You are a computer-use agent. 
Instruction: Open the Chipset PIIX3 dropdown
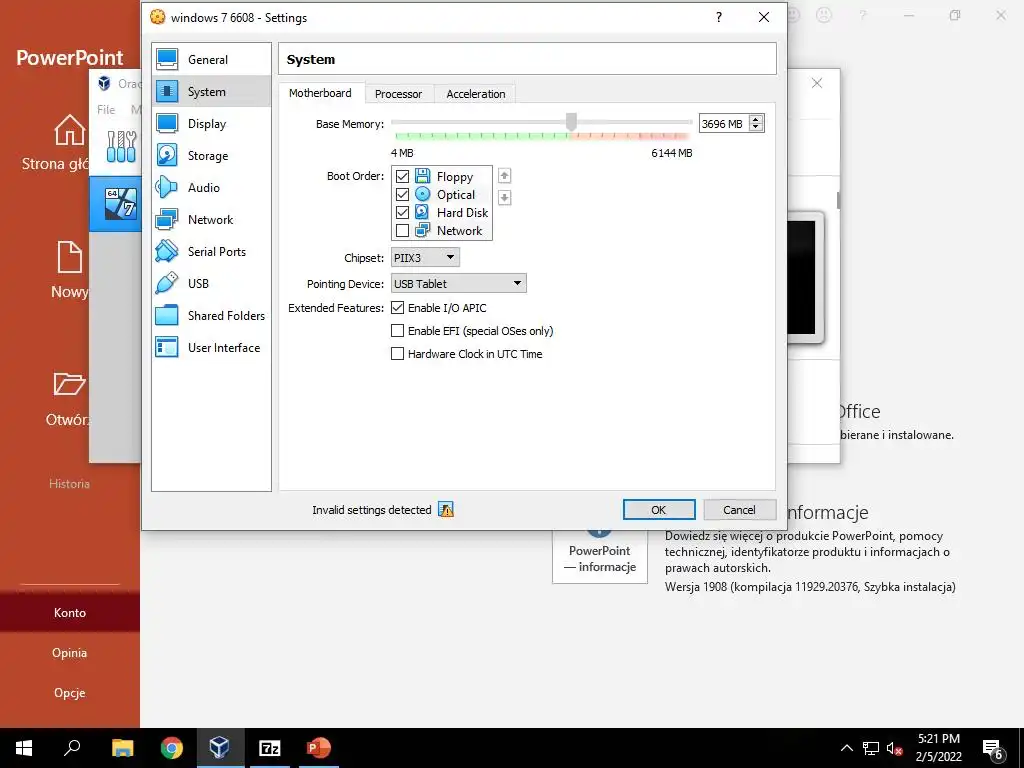pyautogui.click(x=425, y=257)
